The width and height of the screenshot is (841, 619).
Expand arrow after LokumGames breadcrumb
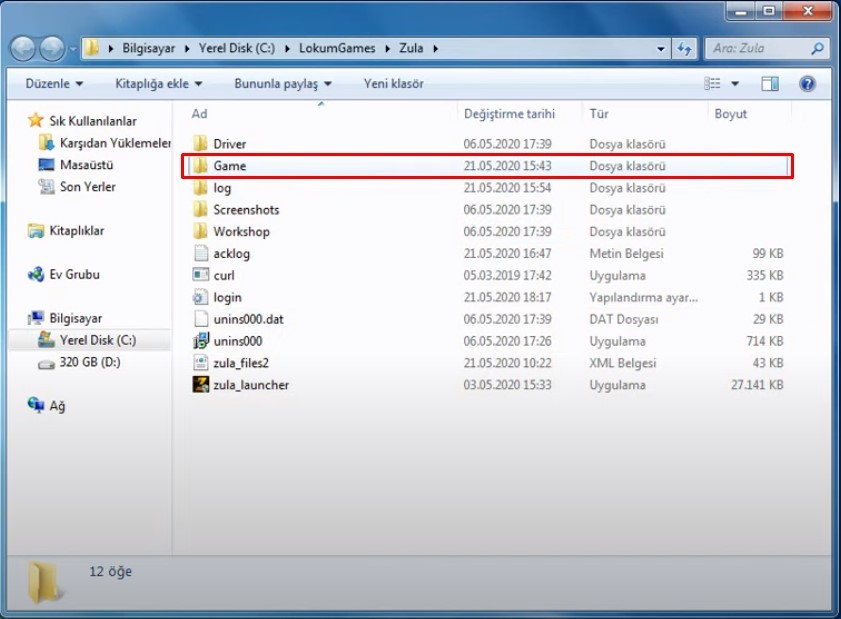click(x=387, y=49)
